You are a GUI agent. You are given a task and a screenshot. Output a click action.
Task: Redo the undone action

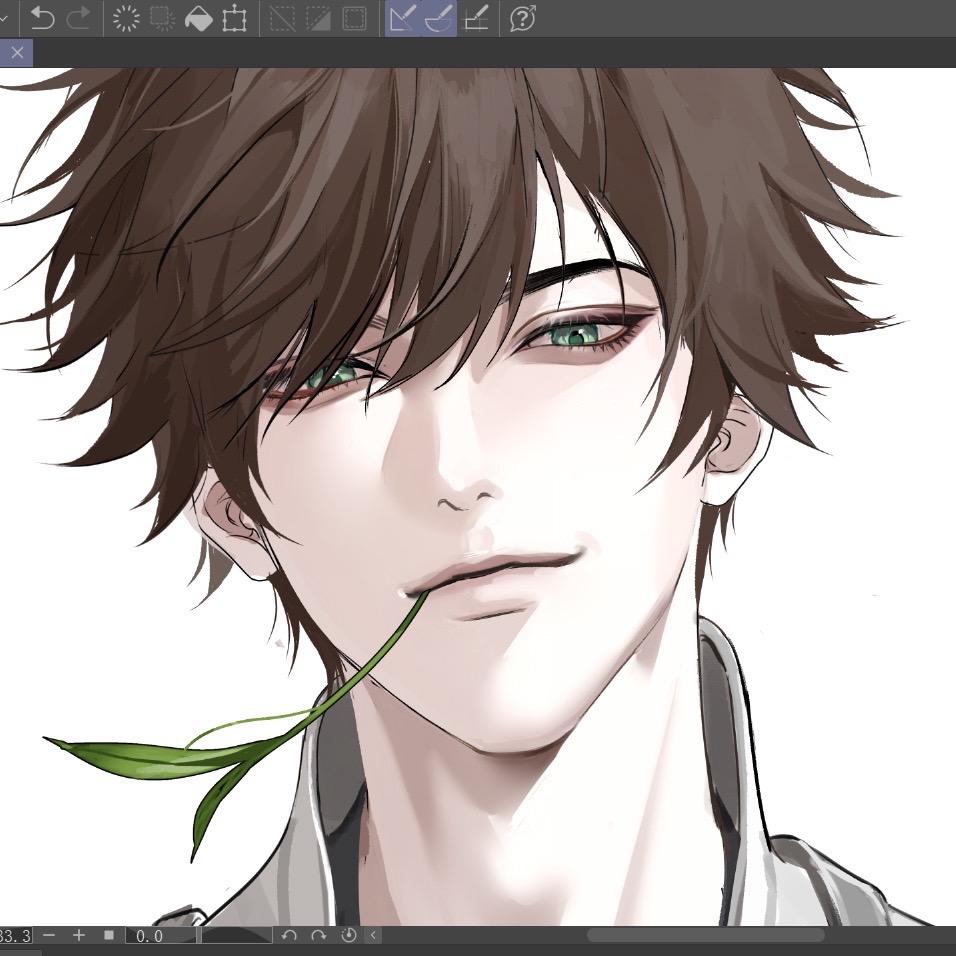(x=79, y=18)
